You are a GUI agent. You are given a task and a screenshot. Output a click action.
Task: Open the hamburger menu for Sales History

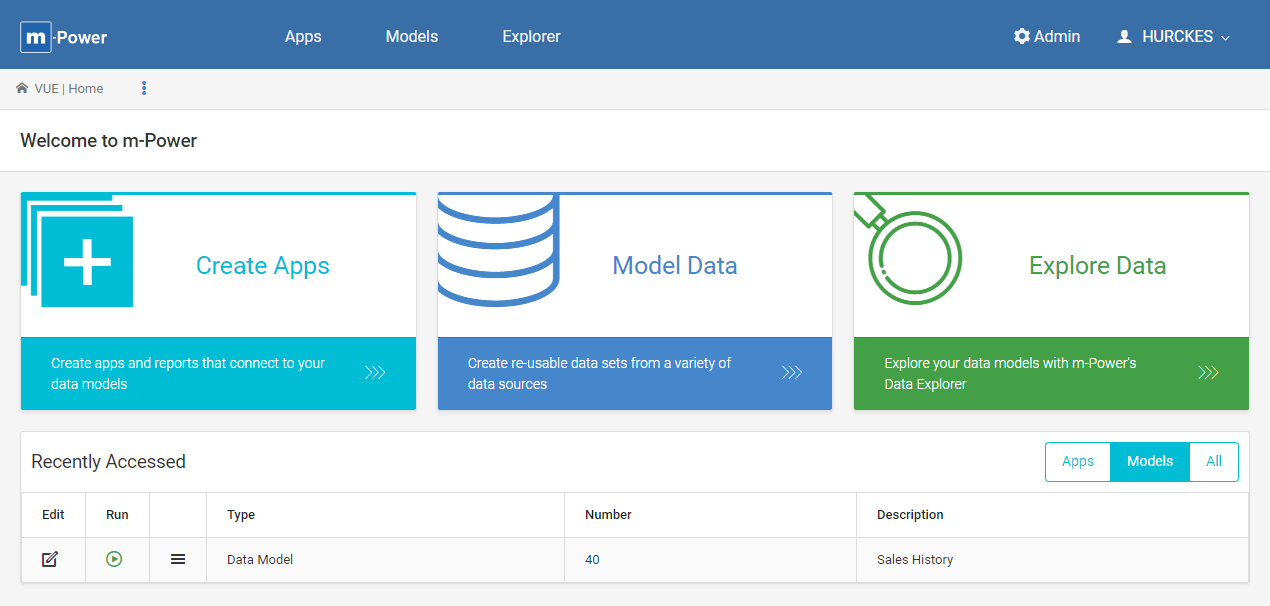click(x=178, y=559)
